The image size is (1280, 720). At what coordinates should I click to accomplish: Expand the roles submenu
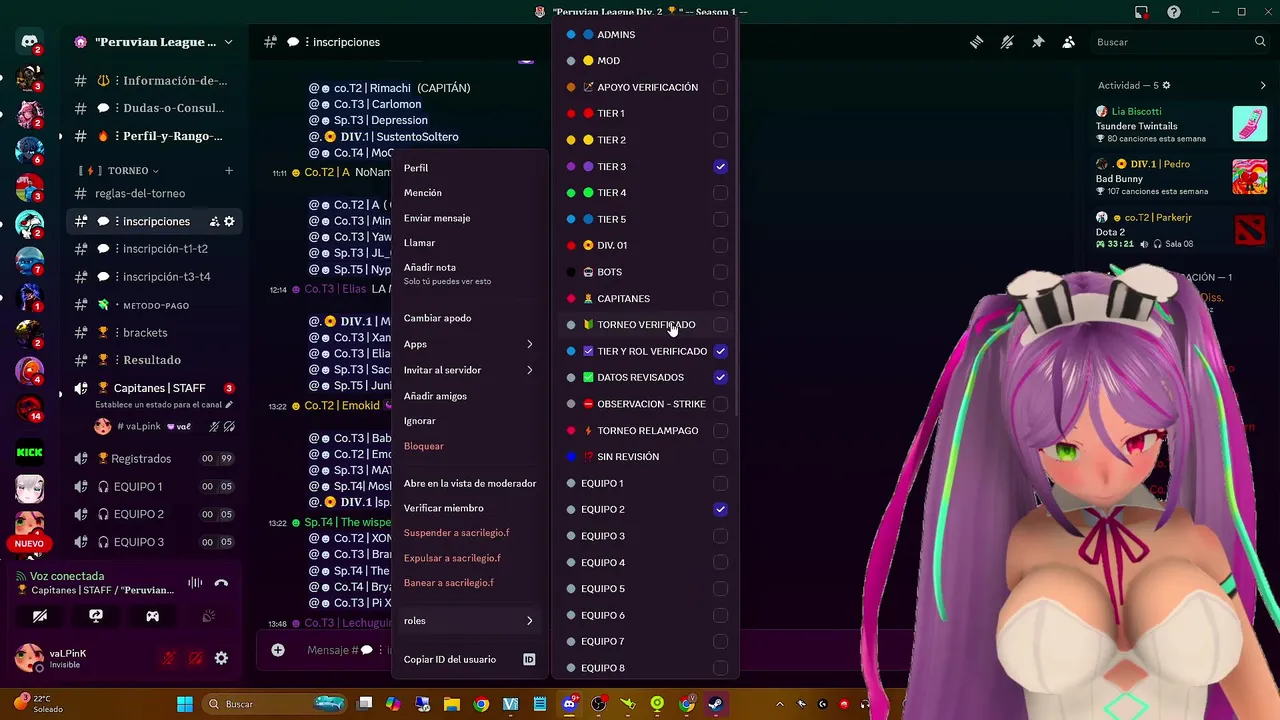(x=468, y=621)
